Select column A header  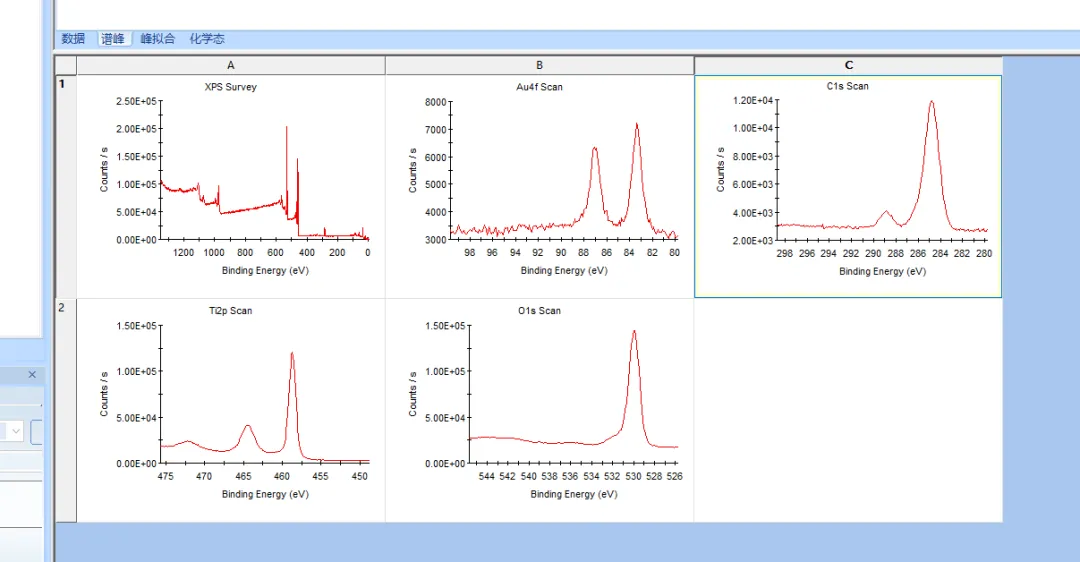pyautogui.click(x=231, y=65)
